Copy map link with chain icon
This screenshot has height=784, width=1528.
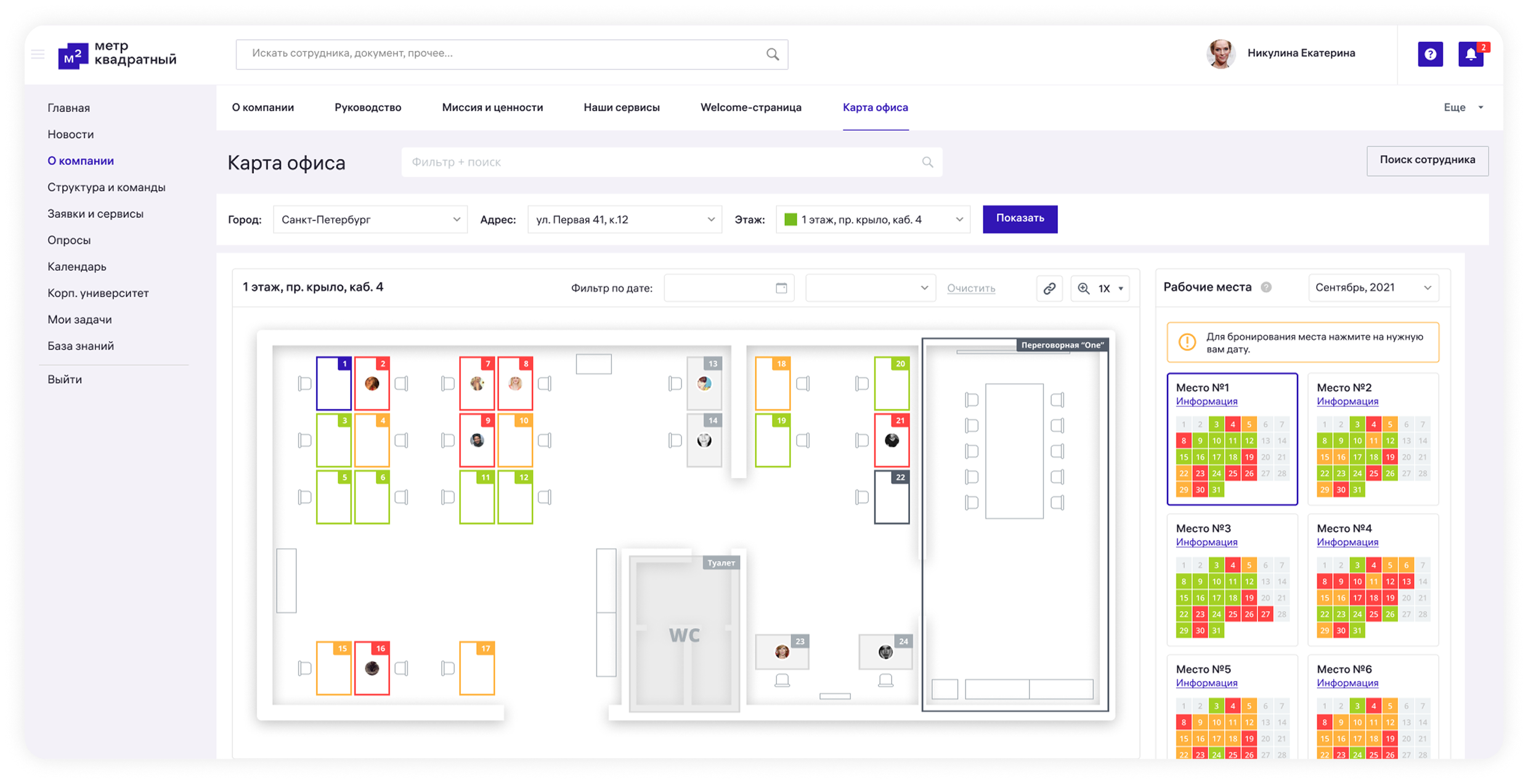pyautogui.click(x=1049, y=288)
